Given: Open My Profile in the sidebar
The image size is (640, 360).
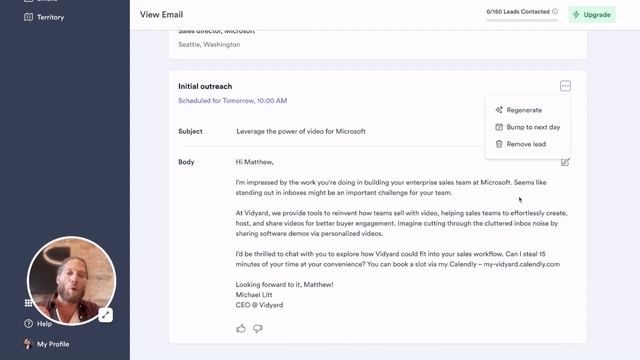Looking at the screenshot, I should 47,344.
